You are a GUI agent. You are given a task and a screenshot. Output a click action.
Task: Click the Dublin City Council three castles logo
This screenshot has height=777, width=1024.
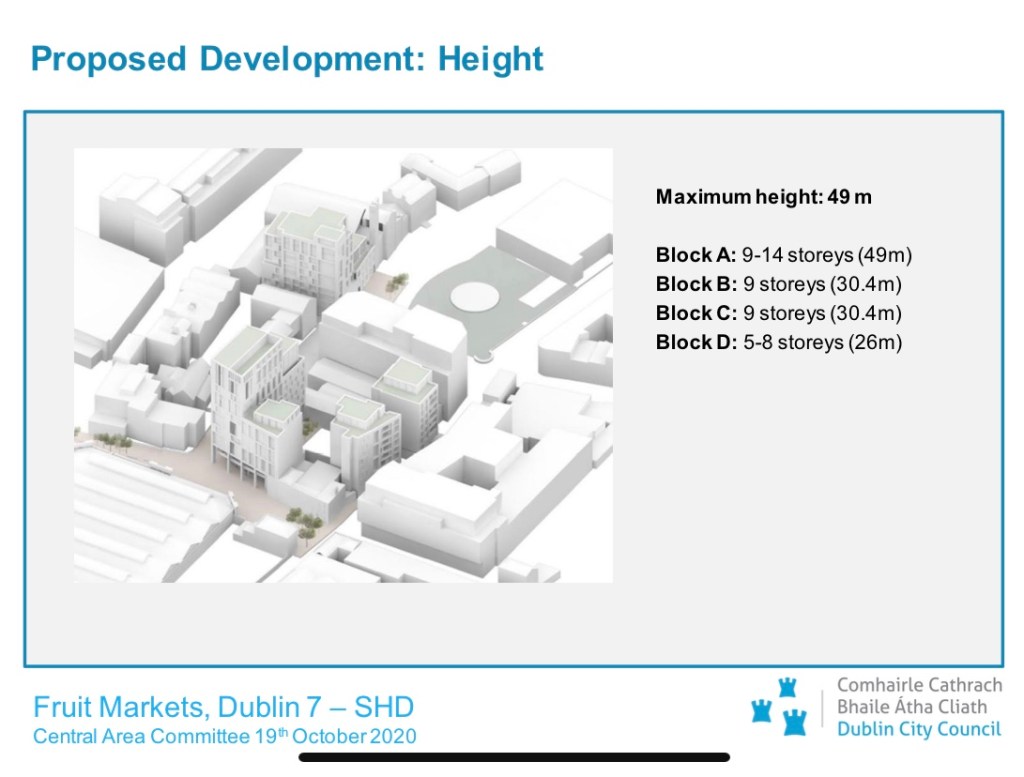coord(779,706)
